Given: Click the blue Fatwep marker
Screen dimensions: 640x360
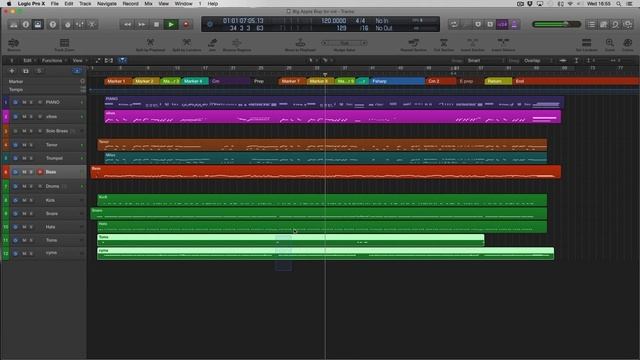Looking at the screenshot, I should pyautogui.click(x=397, y=81).
